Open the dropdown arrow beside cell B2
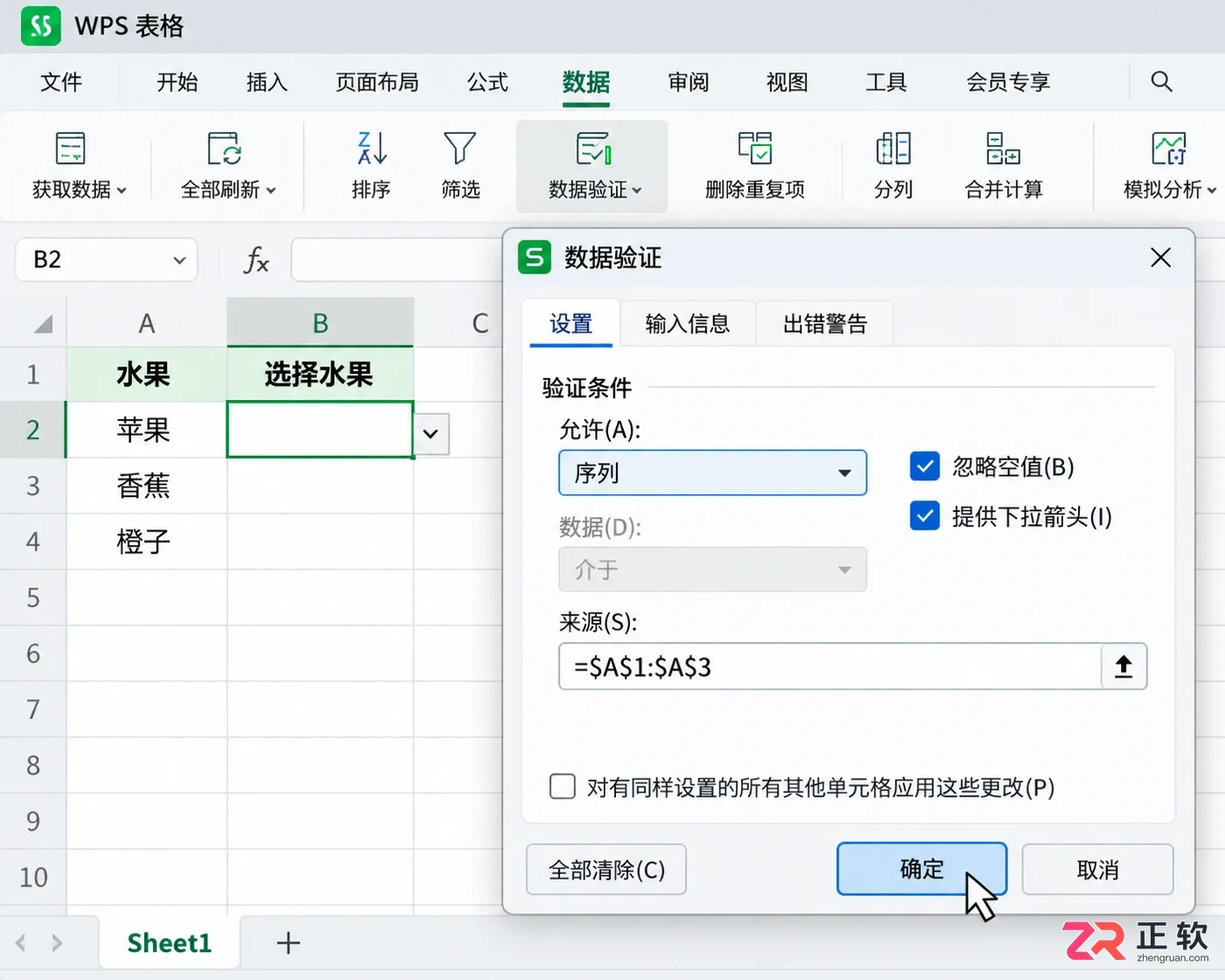 (431, 433)
